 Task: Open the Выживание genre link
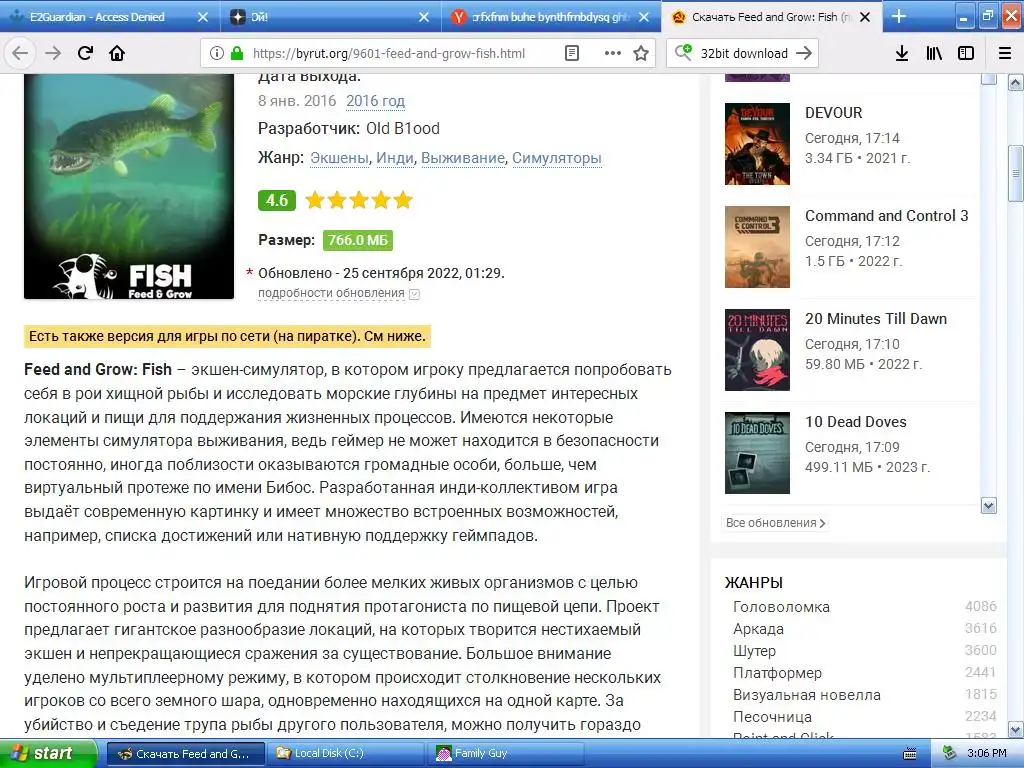(463, 158)
